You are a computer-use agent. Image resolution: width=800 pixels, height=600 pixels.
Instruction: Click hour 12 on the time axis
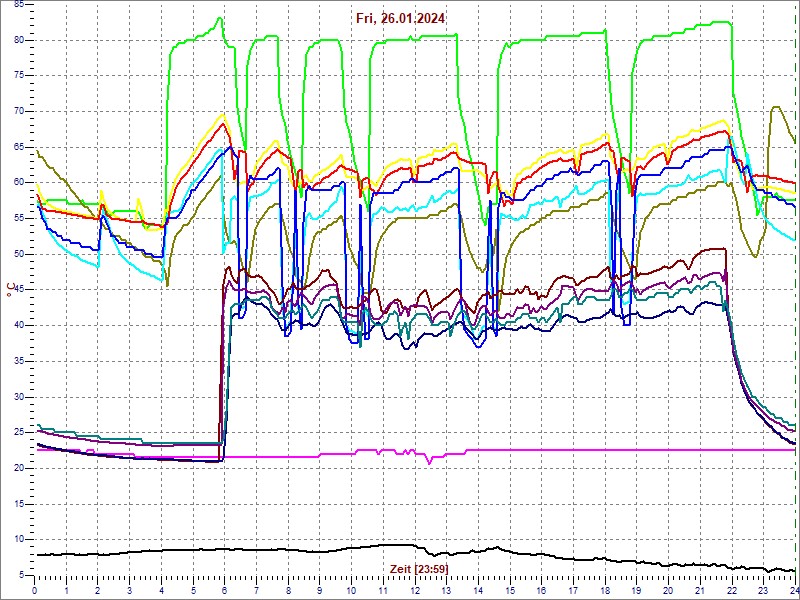[x=415, y=590]
